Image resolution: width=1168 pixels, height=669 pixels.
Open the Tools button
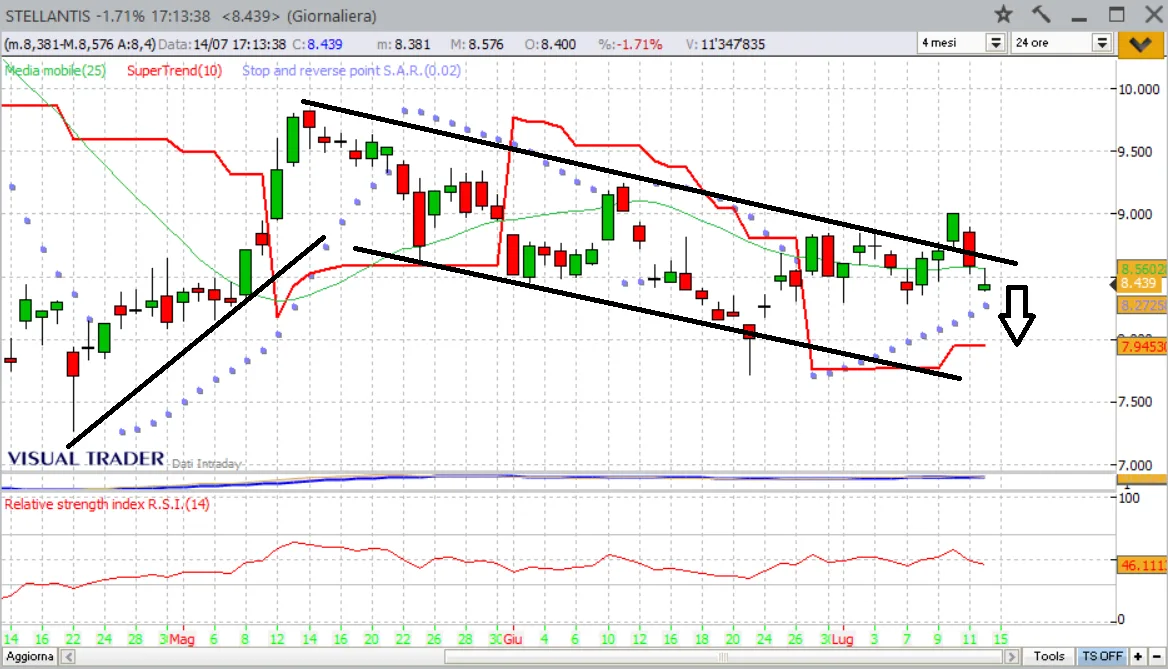(x=1049, y=656)
